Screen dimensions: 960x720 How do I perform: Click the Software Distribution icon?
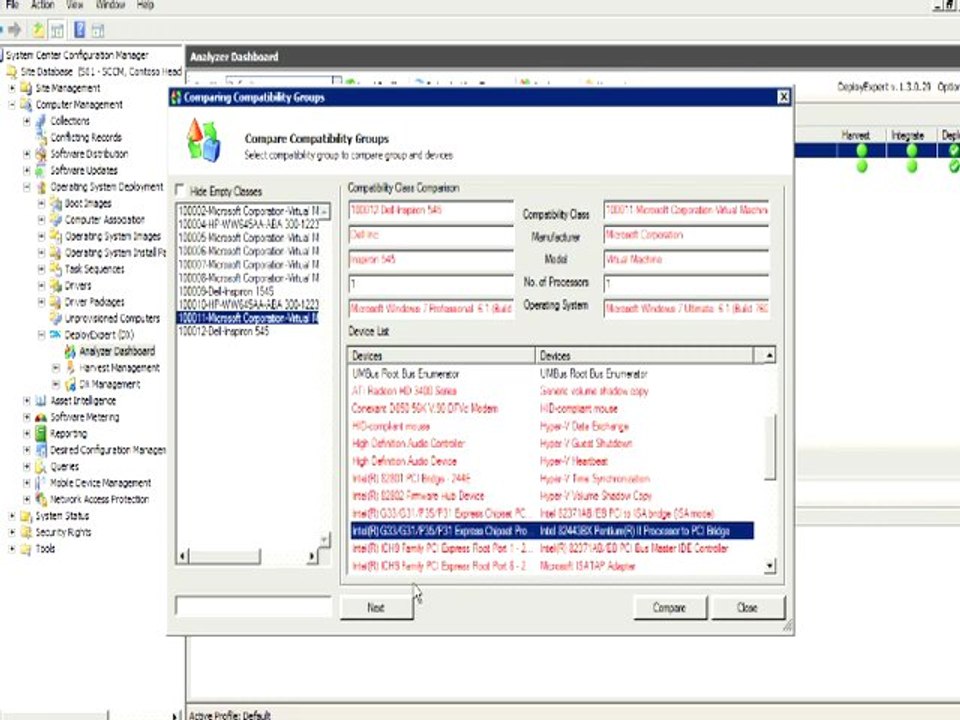click(x=41, y=154)
